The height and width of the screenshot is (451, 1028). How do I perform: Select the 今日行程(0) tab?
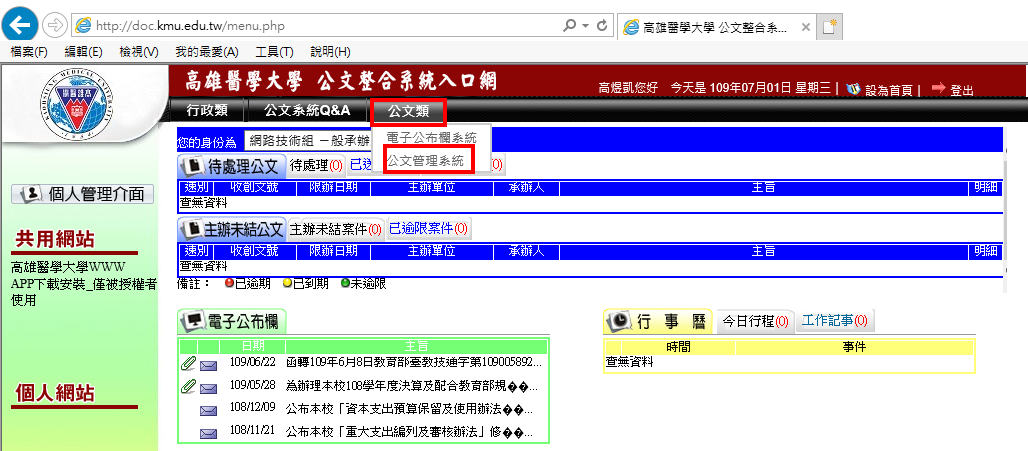(755, 321)
